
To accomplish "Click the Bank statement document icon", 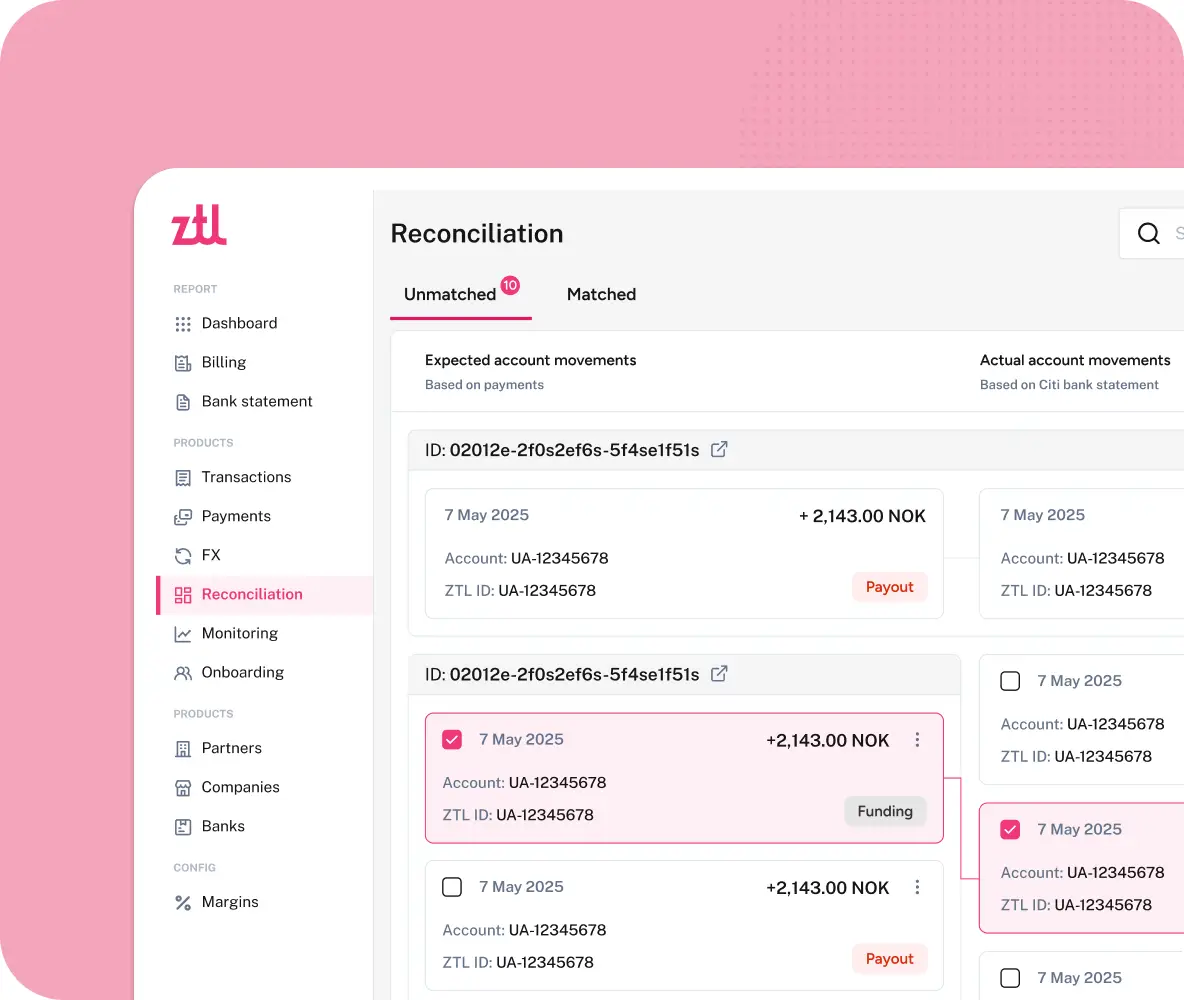I will coord(183,402).
